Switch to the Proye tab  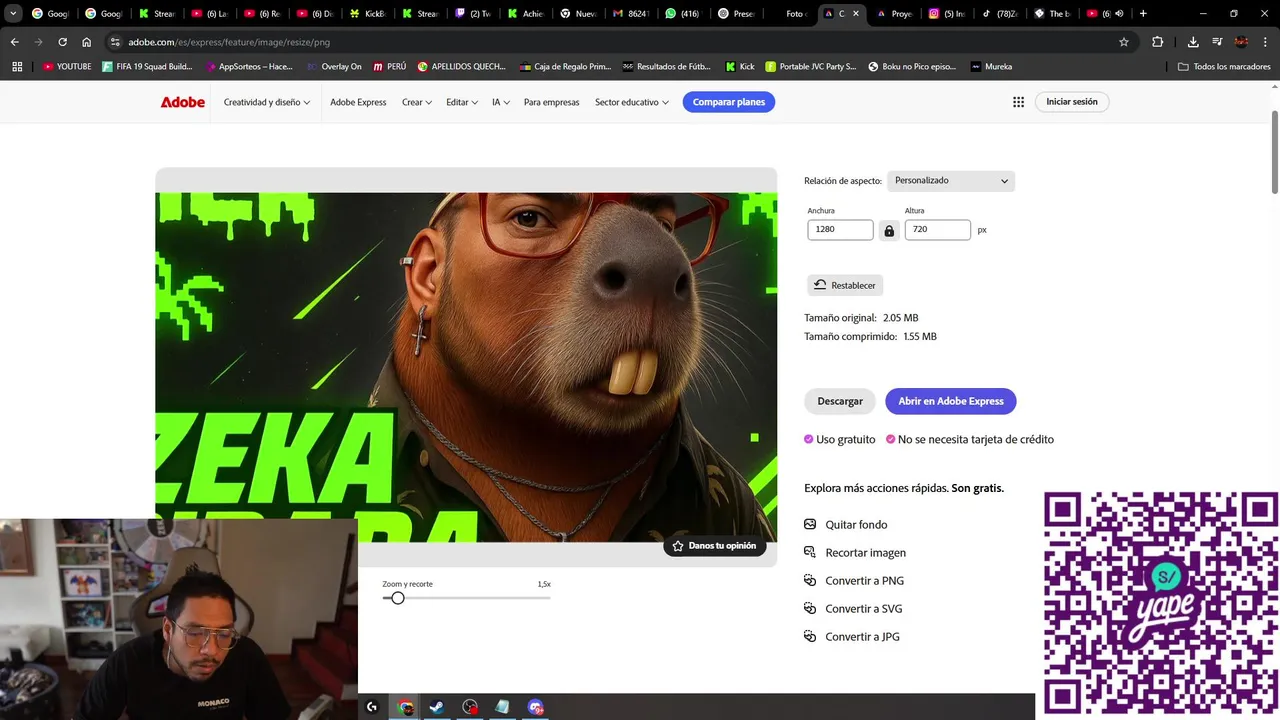point(893,14)
